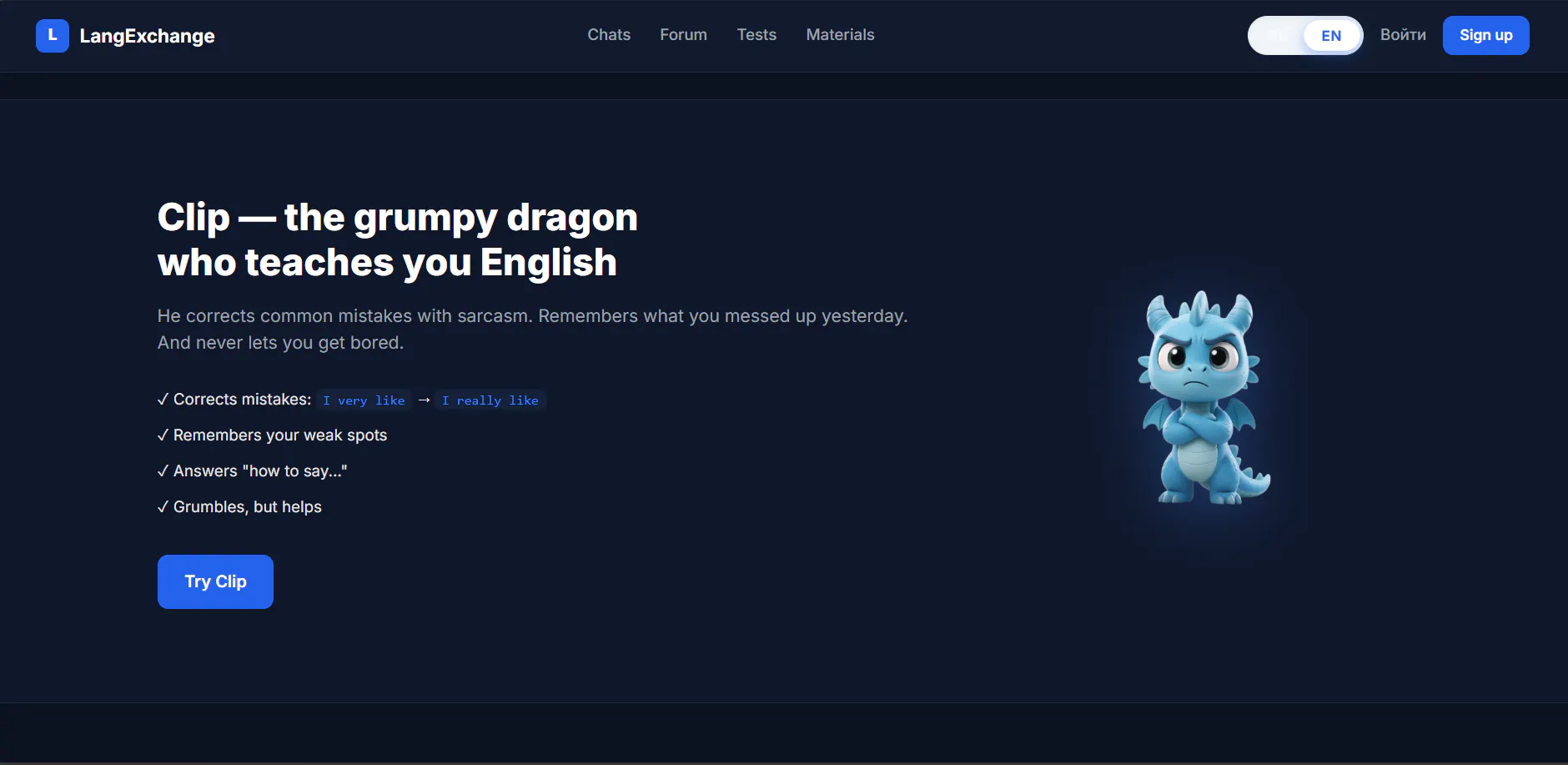This screenshot has height=765, width=1568.
Task: Navigate to Materials
Action: [x=840, y=35]
